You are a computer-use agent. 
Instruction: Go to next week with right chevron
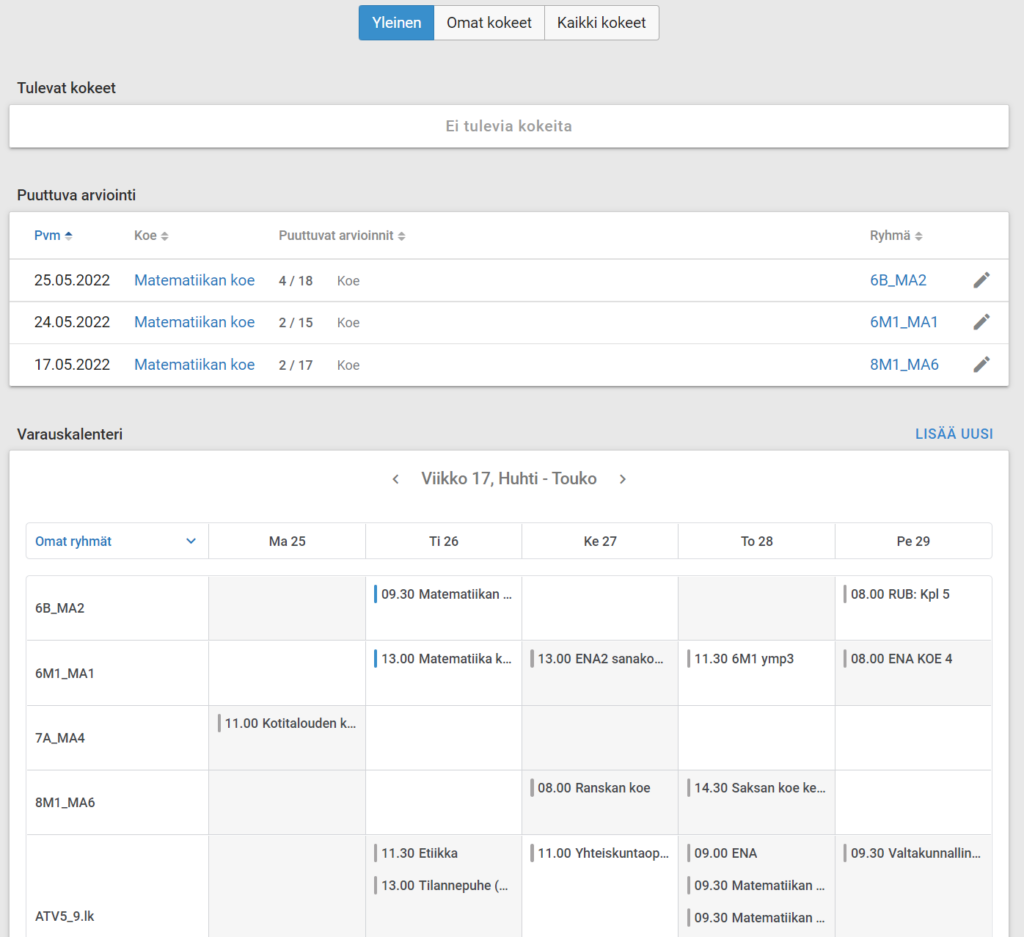click(622, 479)
